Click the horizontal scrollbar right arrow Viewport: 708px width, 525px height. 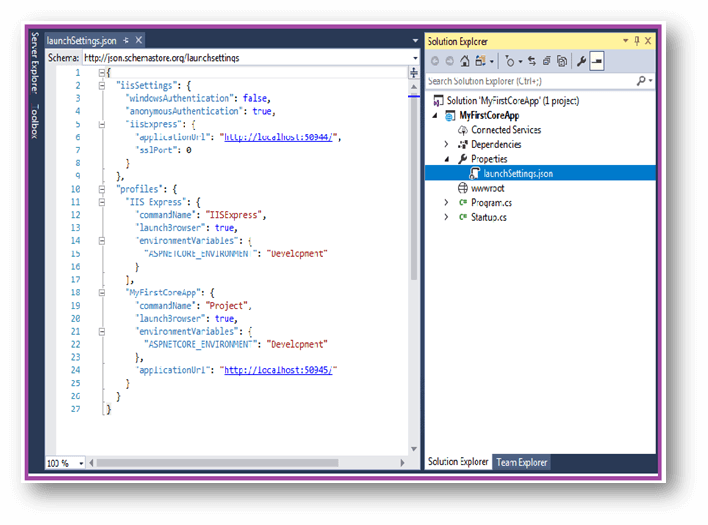coord(402,463)
